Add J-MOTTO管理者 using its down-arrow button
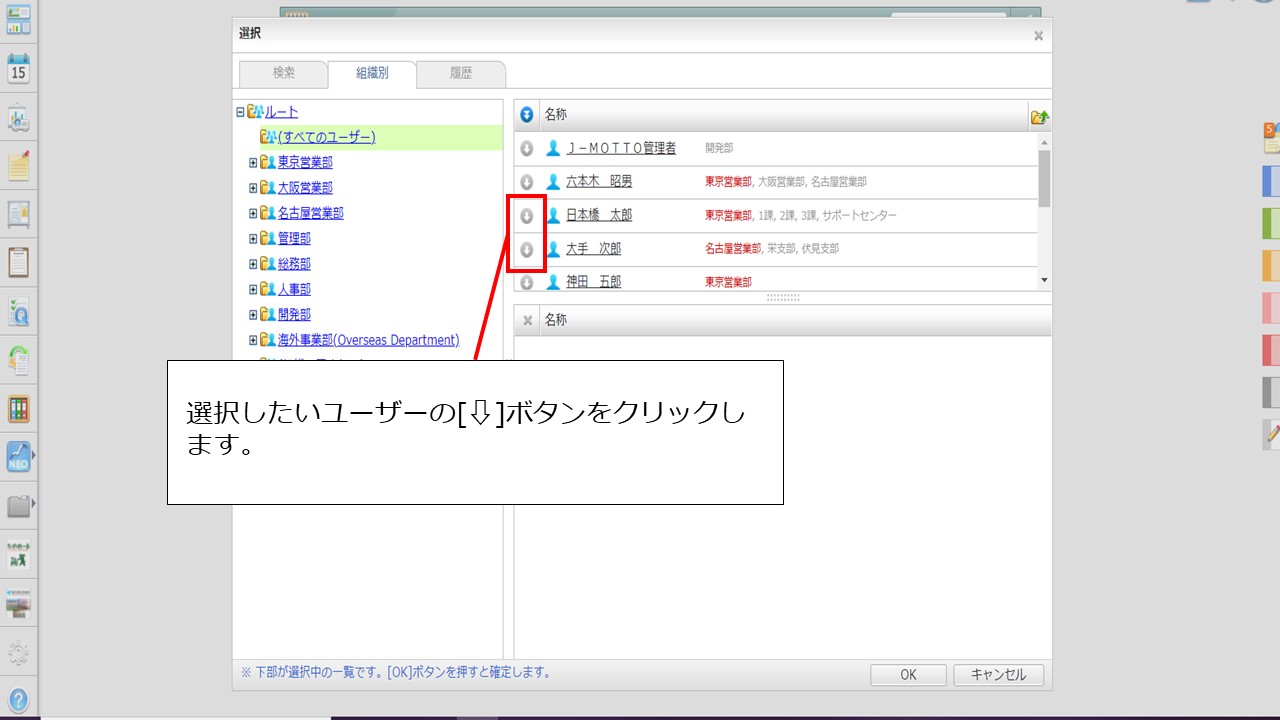Image resolution: width=1280 pixels, height=720 pixels. click(x=527, y=149)
